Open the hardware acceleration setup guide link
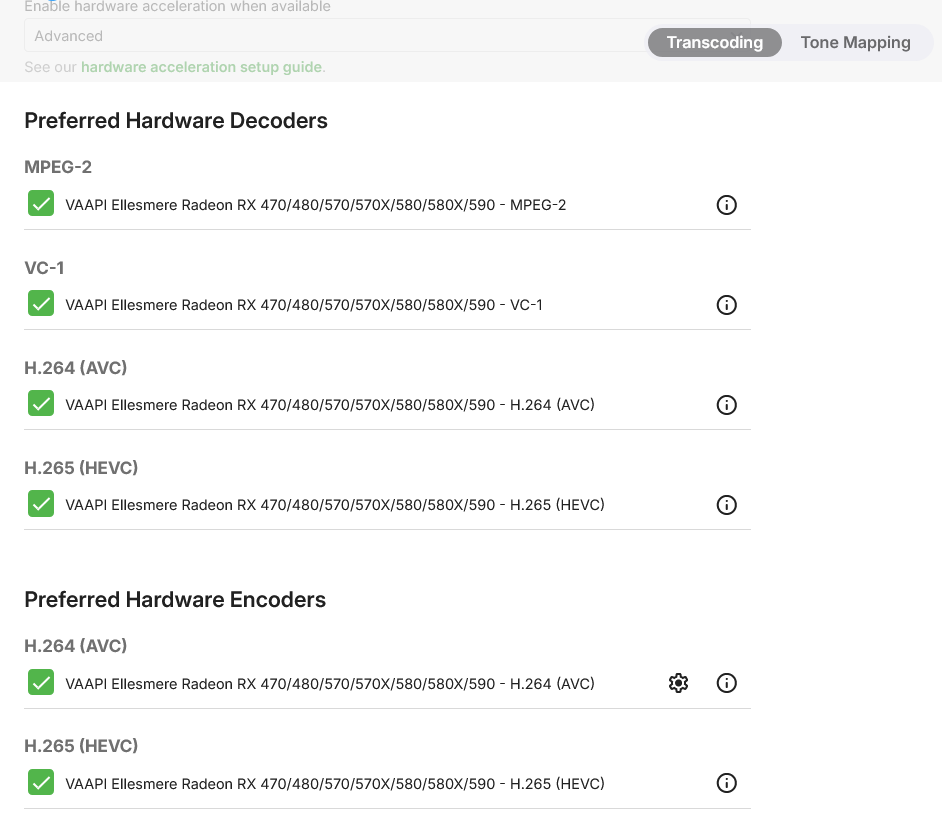This screenshot has width=942, height=830. click(201, 67)
